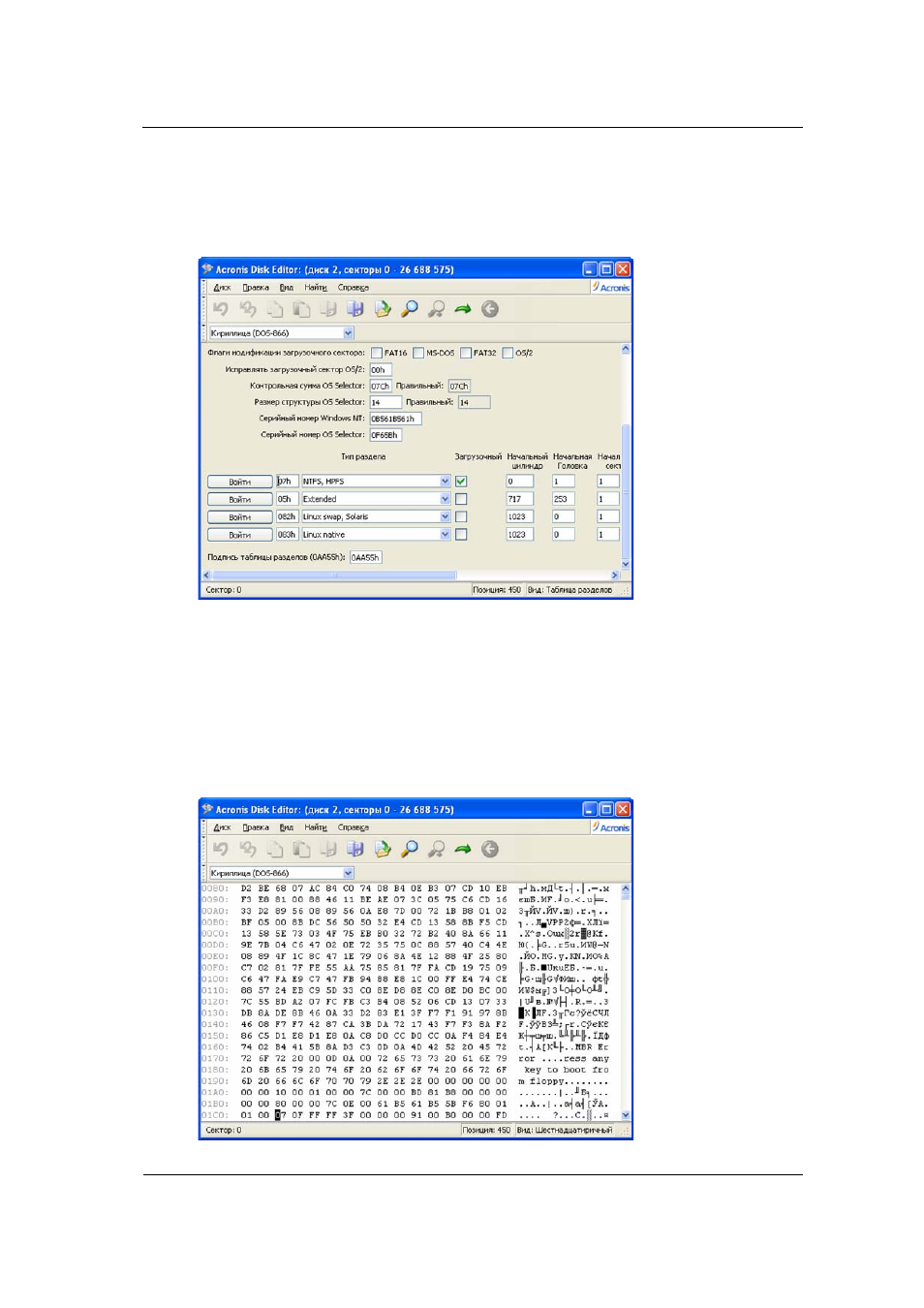Click Войти button for 07h NTFS row
924x1308 pixels.
[x=239, y=482]
